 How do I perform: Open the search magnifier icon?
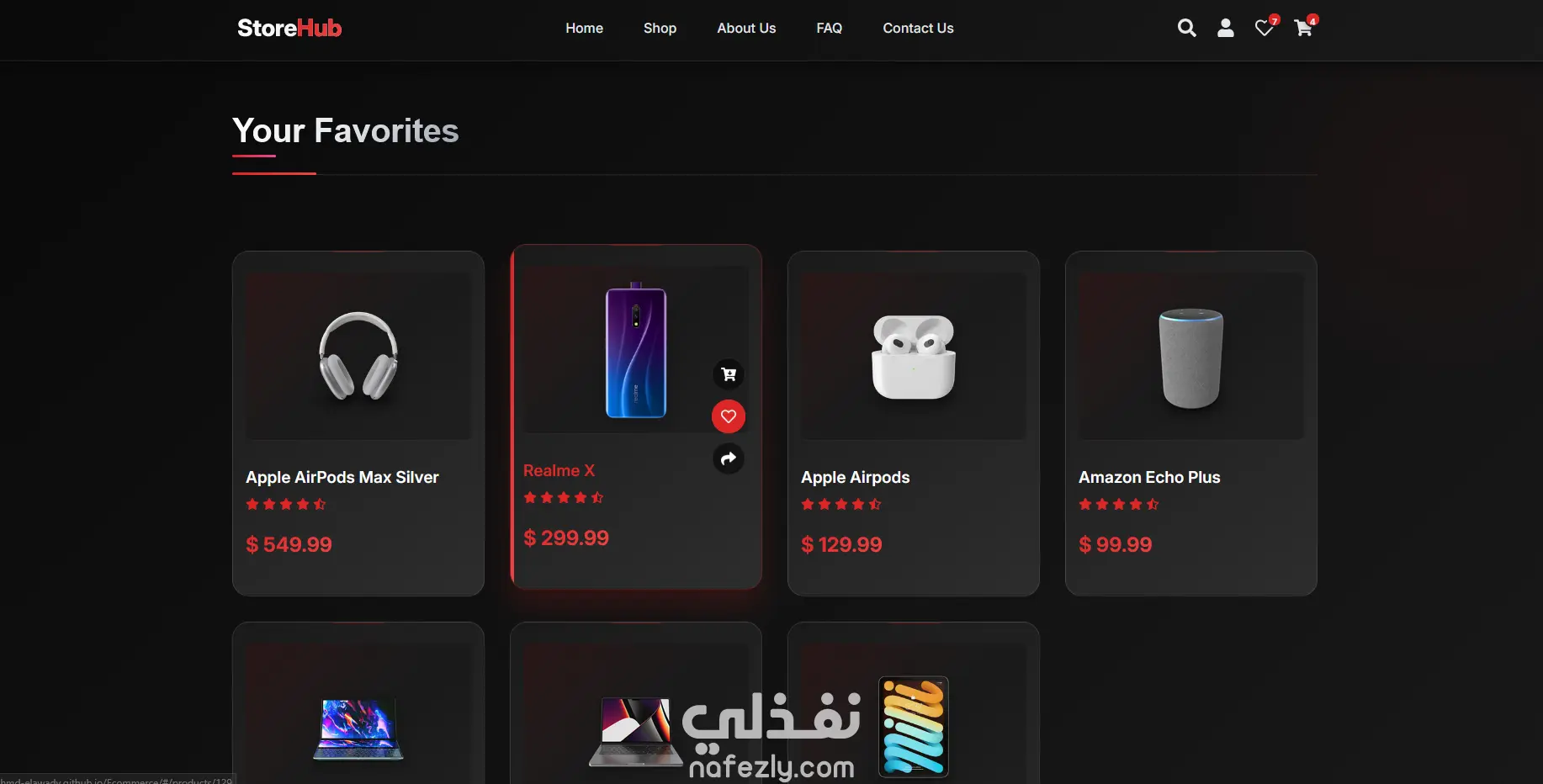pyautogui.click(x=1186, y=28)
